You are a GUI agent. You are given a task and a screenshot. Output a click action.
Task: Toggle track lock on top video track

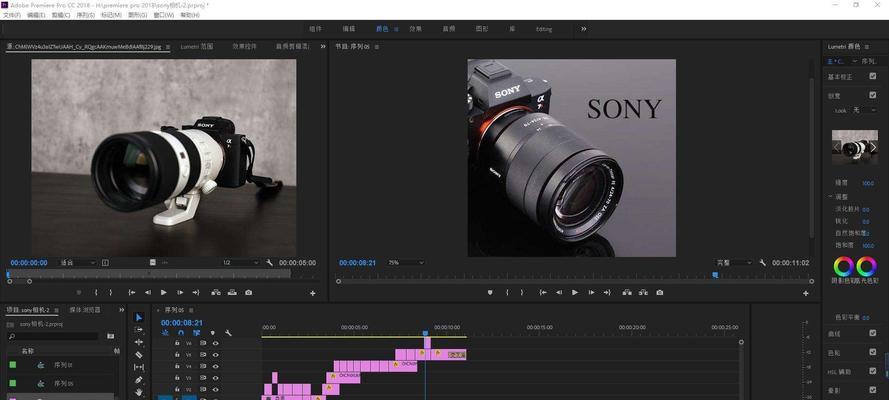coord(177,343)
